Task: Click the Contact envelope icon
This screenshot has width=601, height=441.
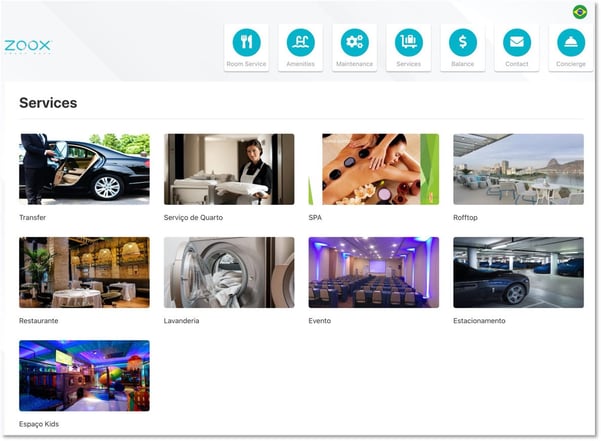Action: tap(517, 42)
